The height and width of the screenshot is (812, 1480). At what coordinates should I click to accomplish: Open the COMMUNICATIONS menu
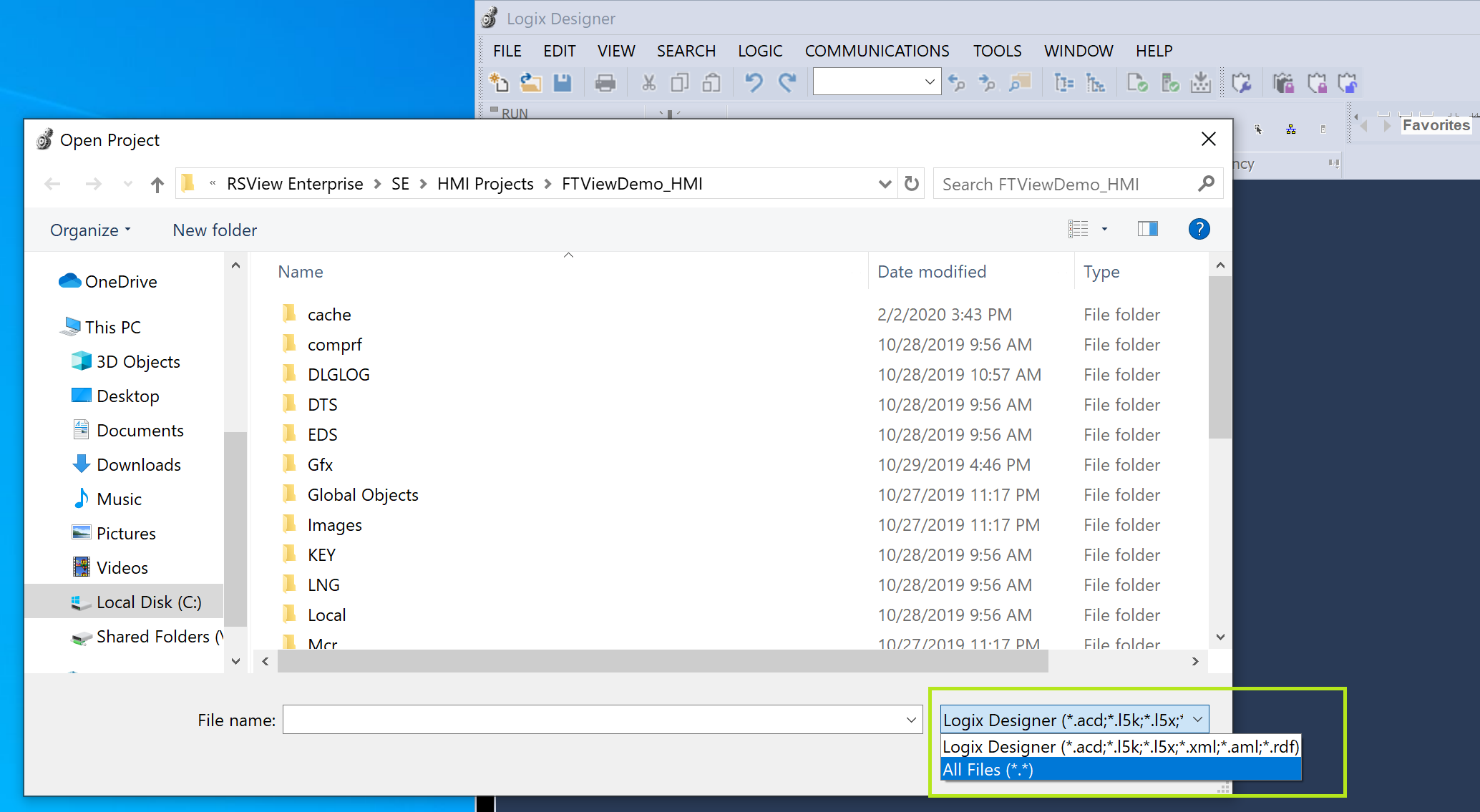[877, 51]
